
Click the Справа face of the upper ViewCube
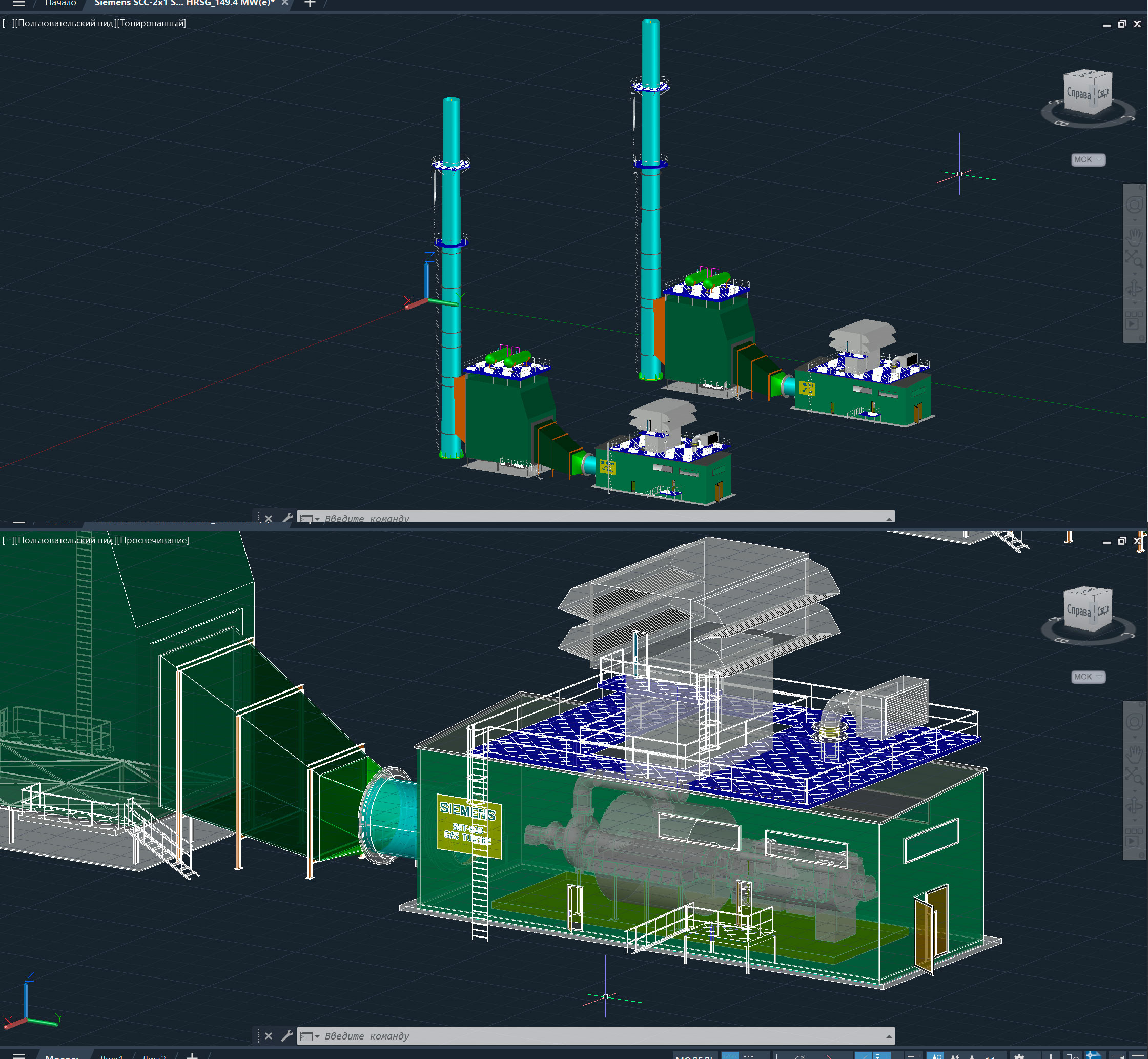(1078, 93)
